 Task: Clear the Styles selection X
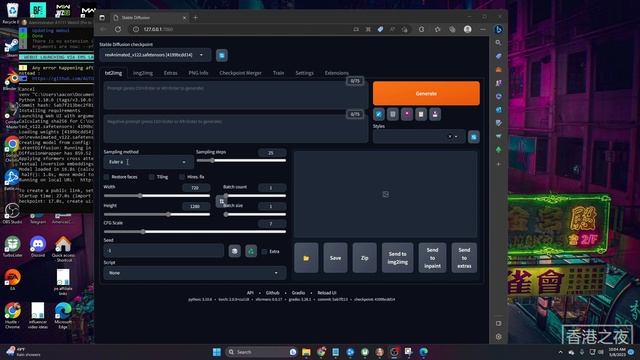pos(450,137)
